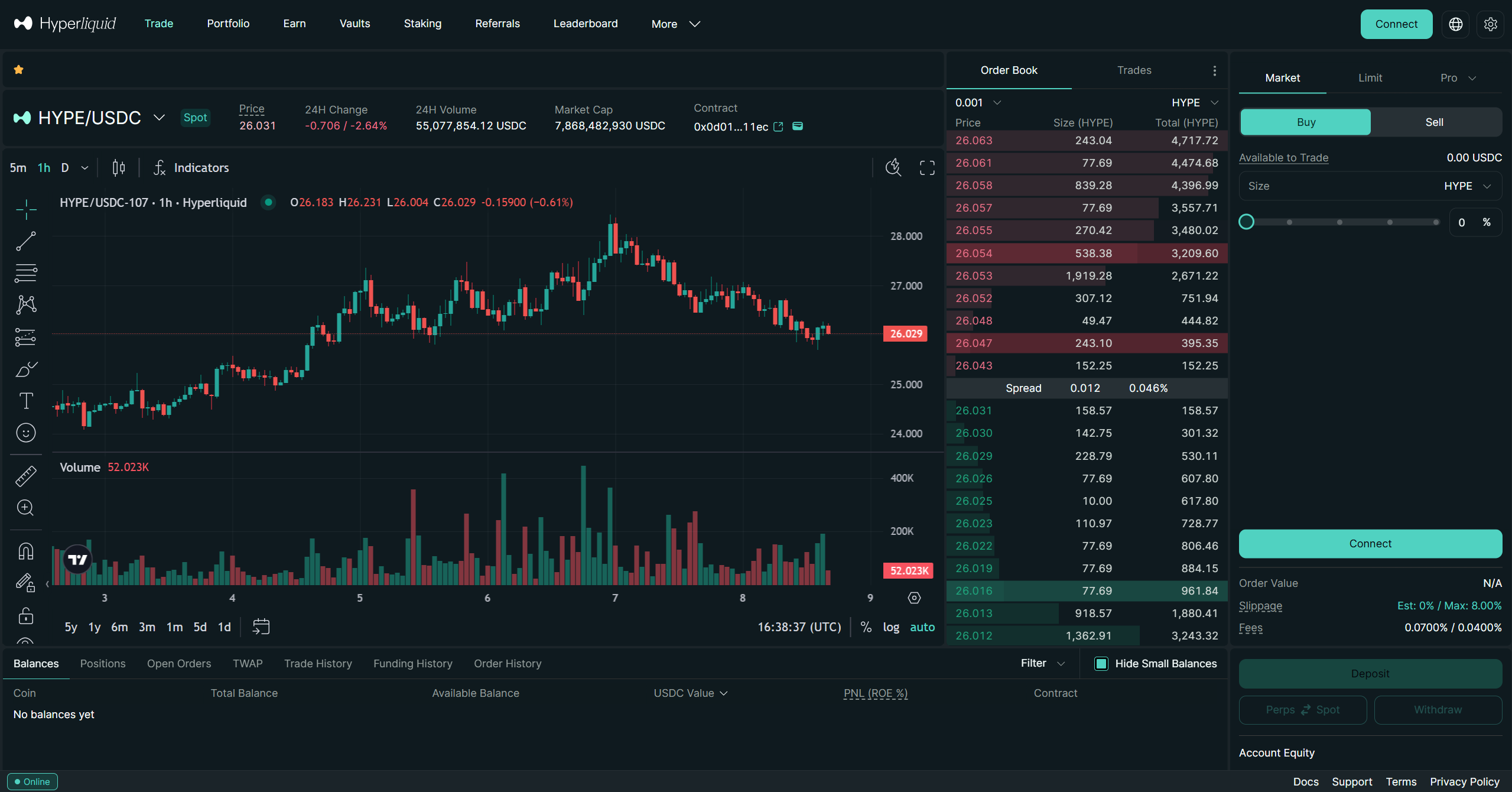Click the Perps to Spot transfer button
The image size is (1512, 792).
(x=1302, y=710)
